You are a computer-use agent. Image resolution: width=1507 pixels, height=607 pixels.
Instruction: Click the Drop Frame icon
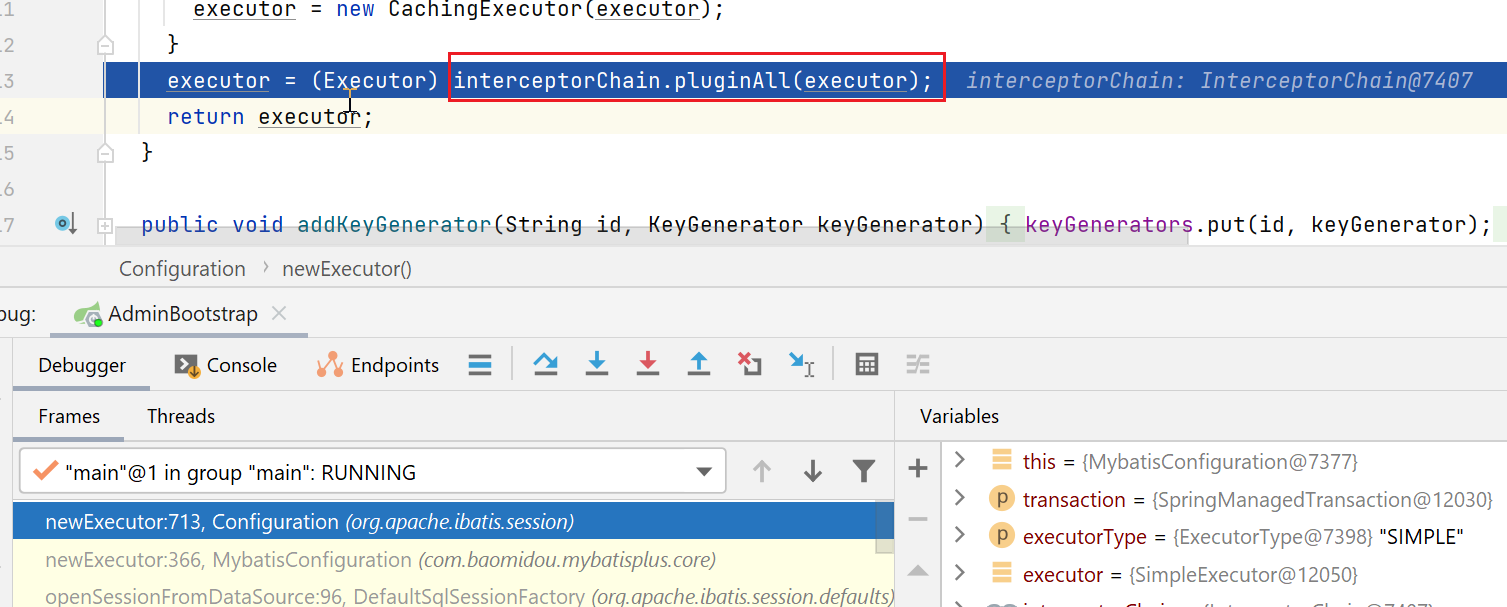click(749, 365)
